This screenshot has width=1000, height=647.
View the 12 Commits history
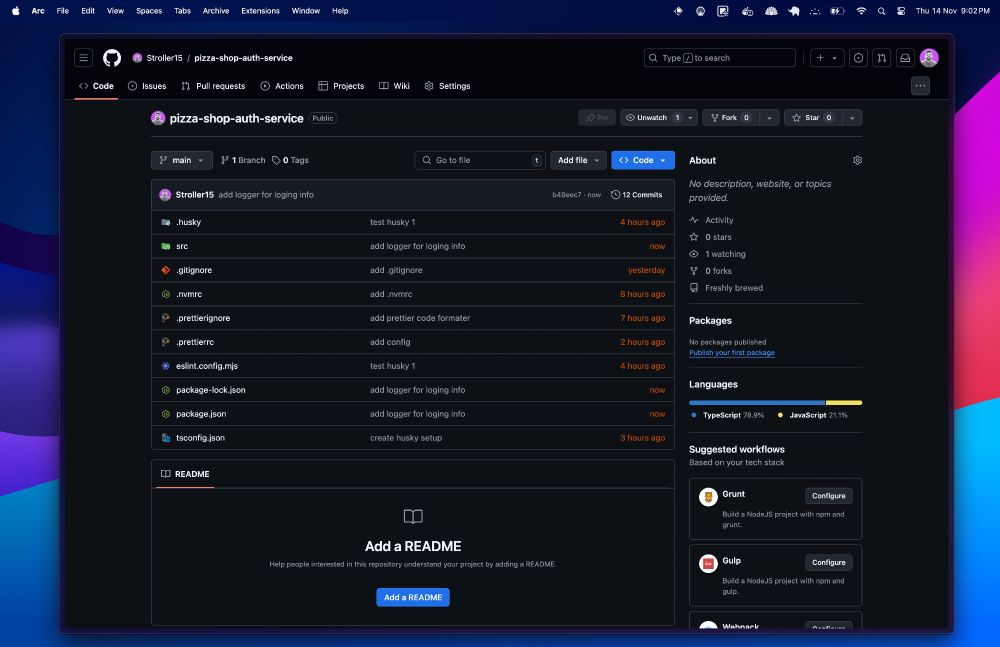[x=636, y=195]
